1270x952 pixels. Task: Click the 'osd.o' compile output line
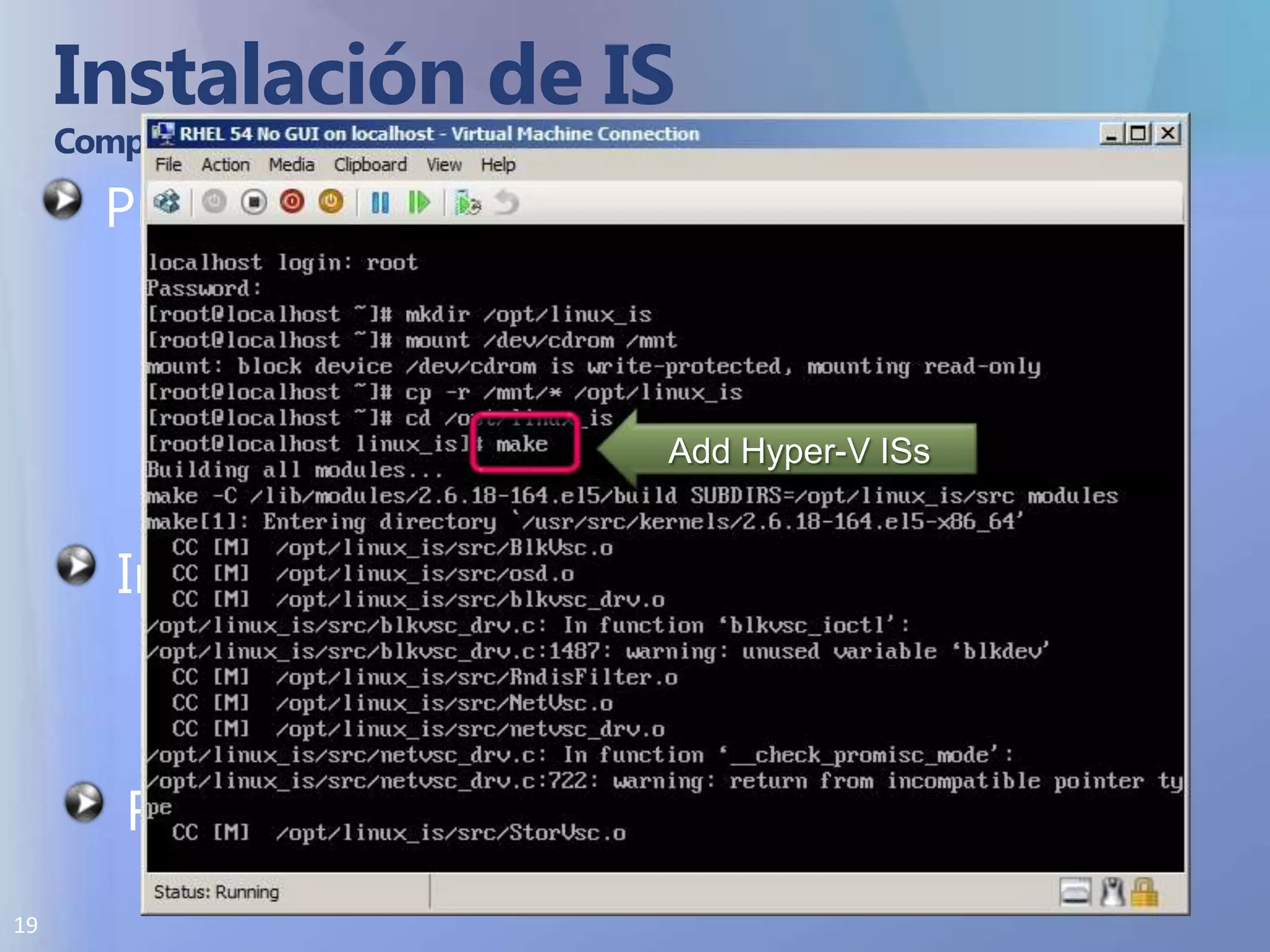[373, 574]
